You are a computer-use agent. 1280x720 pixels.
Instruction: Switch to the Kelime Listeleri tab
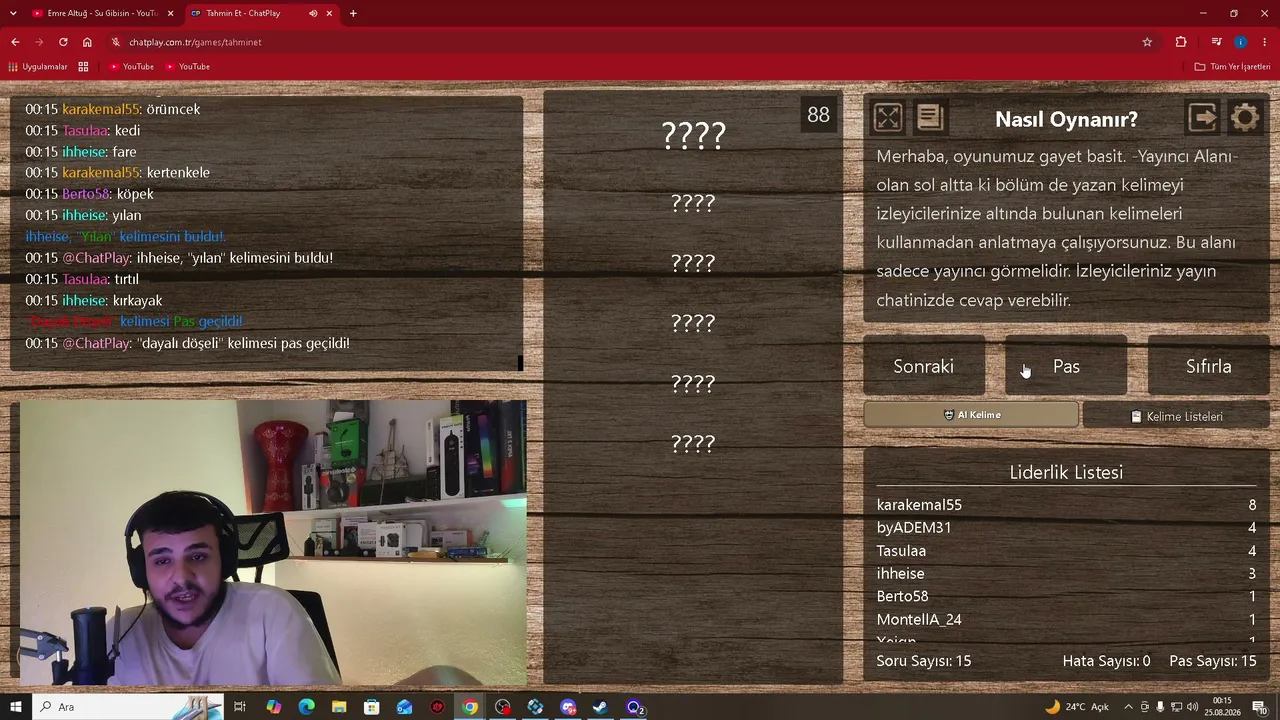point(1176,416)
